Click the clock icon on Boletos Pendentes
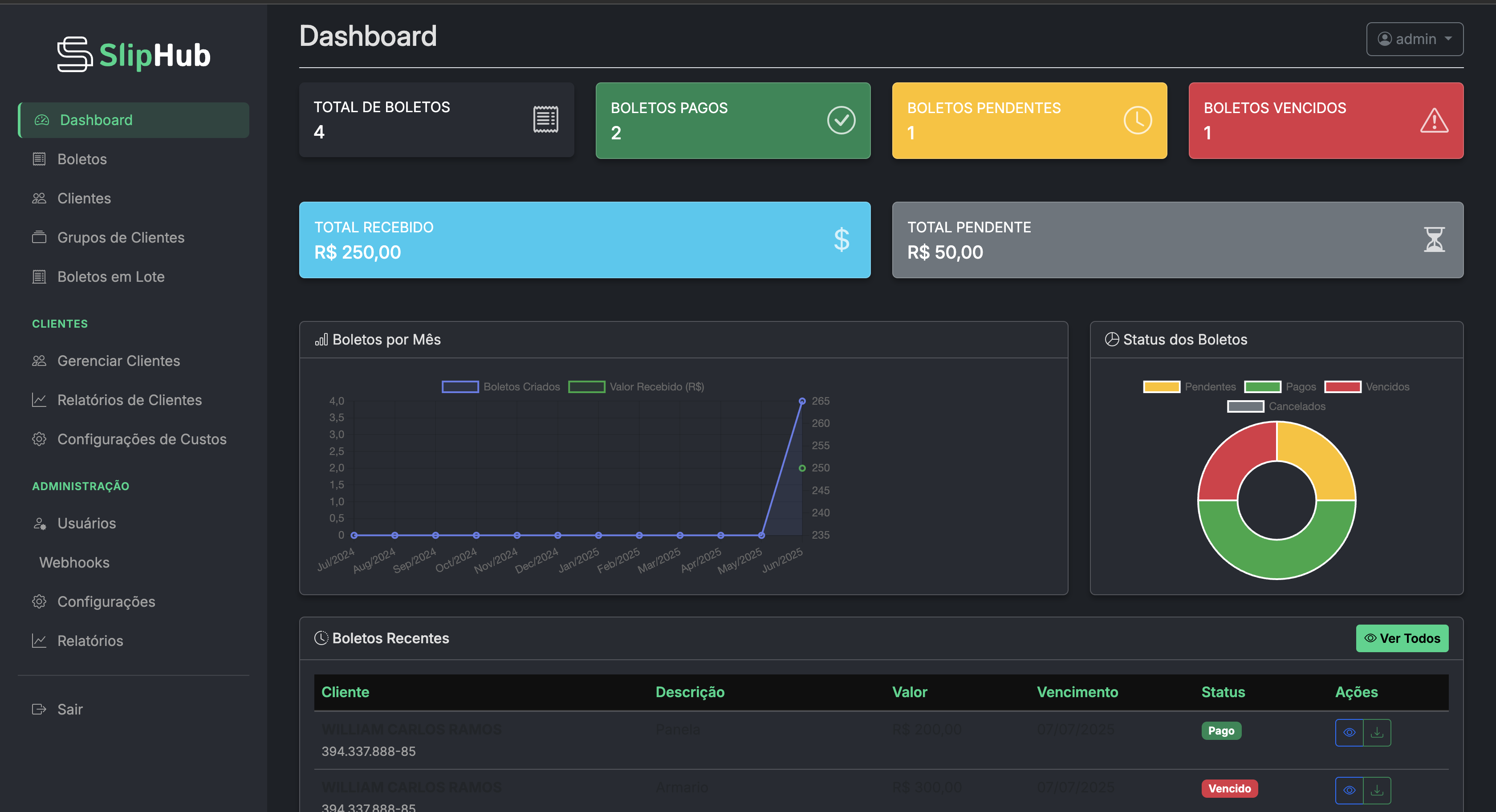1496x812 pixels. (x=1137, y=120)
